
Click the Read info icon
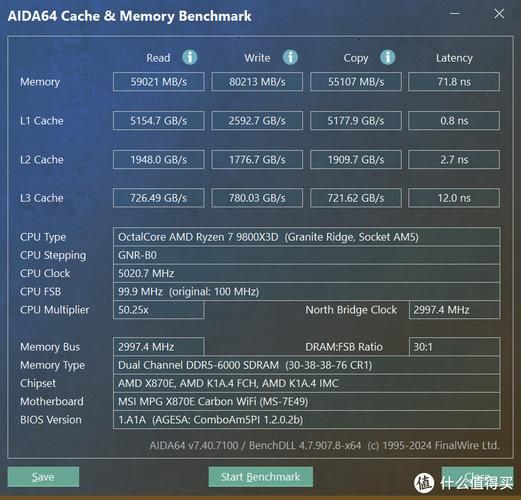(x=190, y=57)
